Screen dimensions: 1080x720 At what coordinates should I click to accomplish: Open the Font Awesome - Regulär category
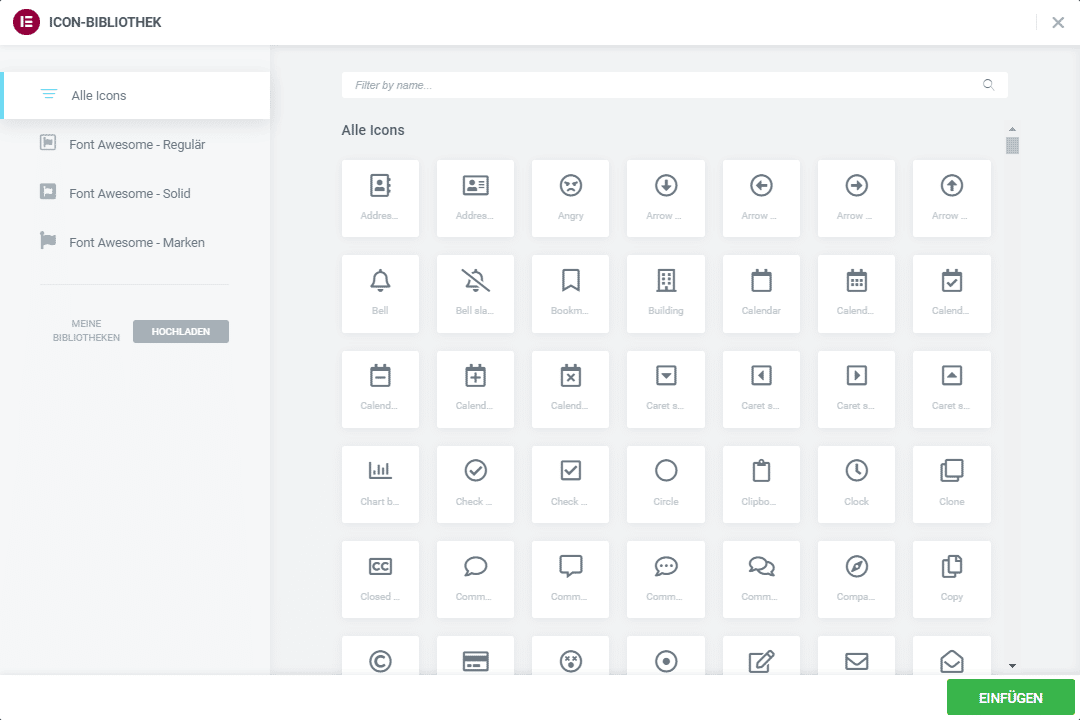[x=135, y=143]
